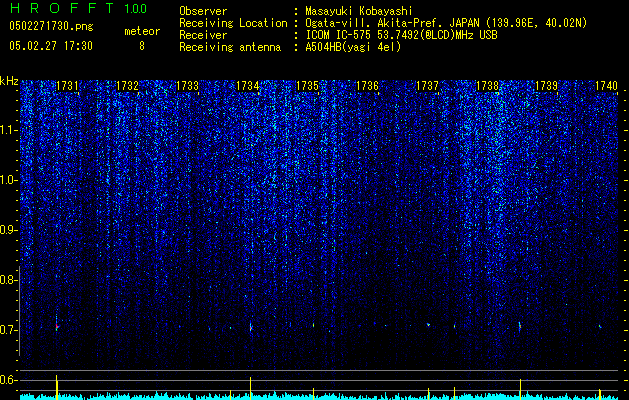Select the file name 0502271730.png
The height and width of the screenshot is (400, 629).
(x=51, y=26)
